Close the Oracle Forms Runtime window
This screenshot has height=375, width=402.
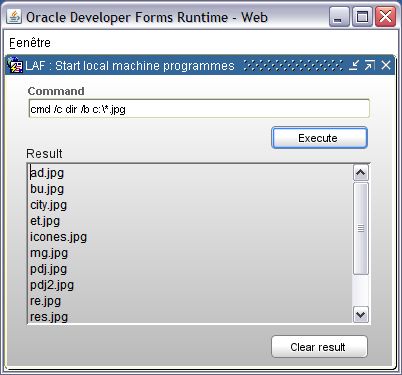385,17
